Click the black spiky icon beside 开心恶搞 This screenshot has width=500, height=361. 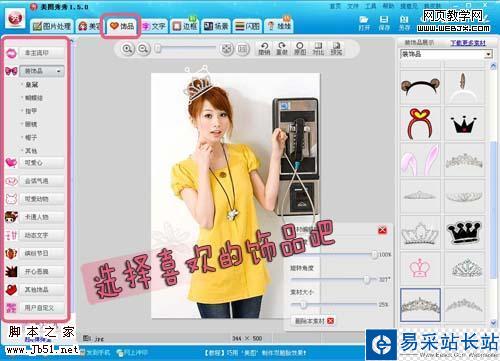[x=11, y=272]
